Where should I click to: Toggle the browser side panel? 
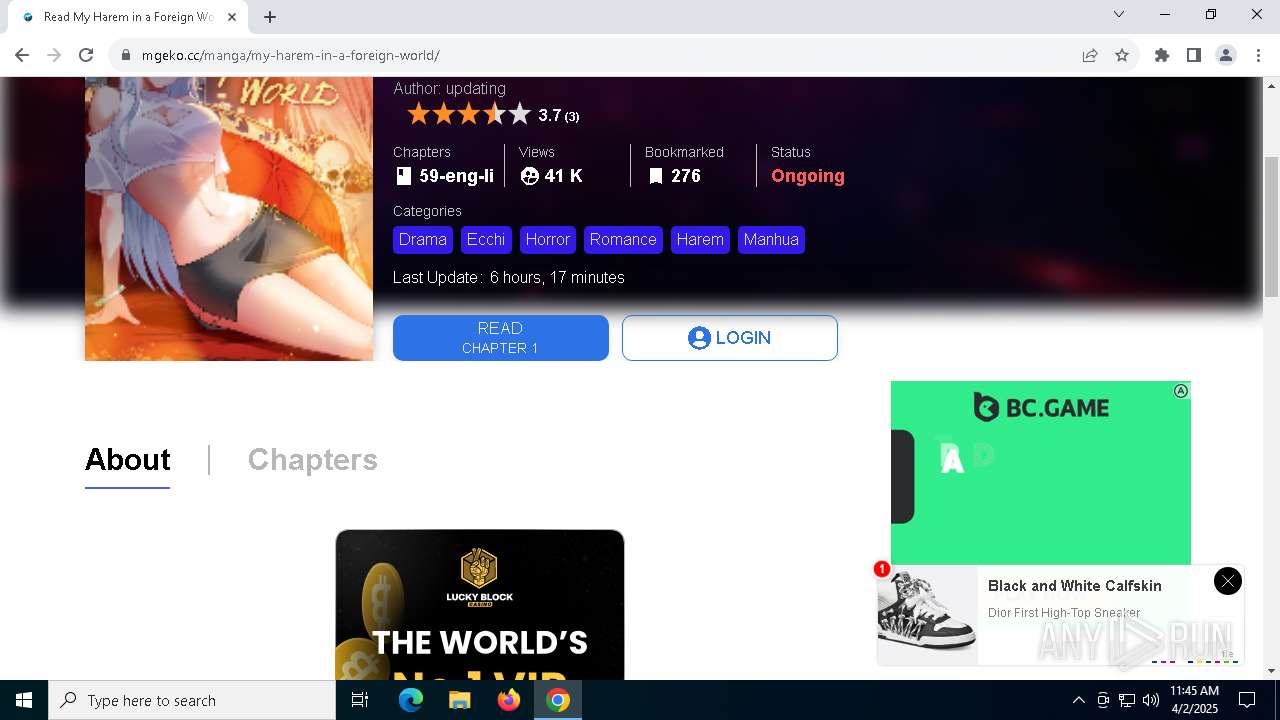tap(1194, 55)
